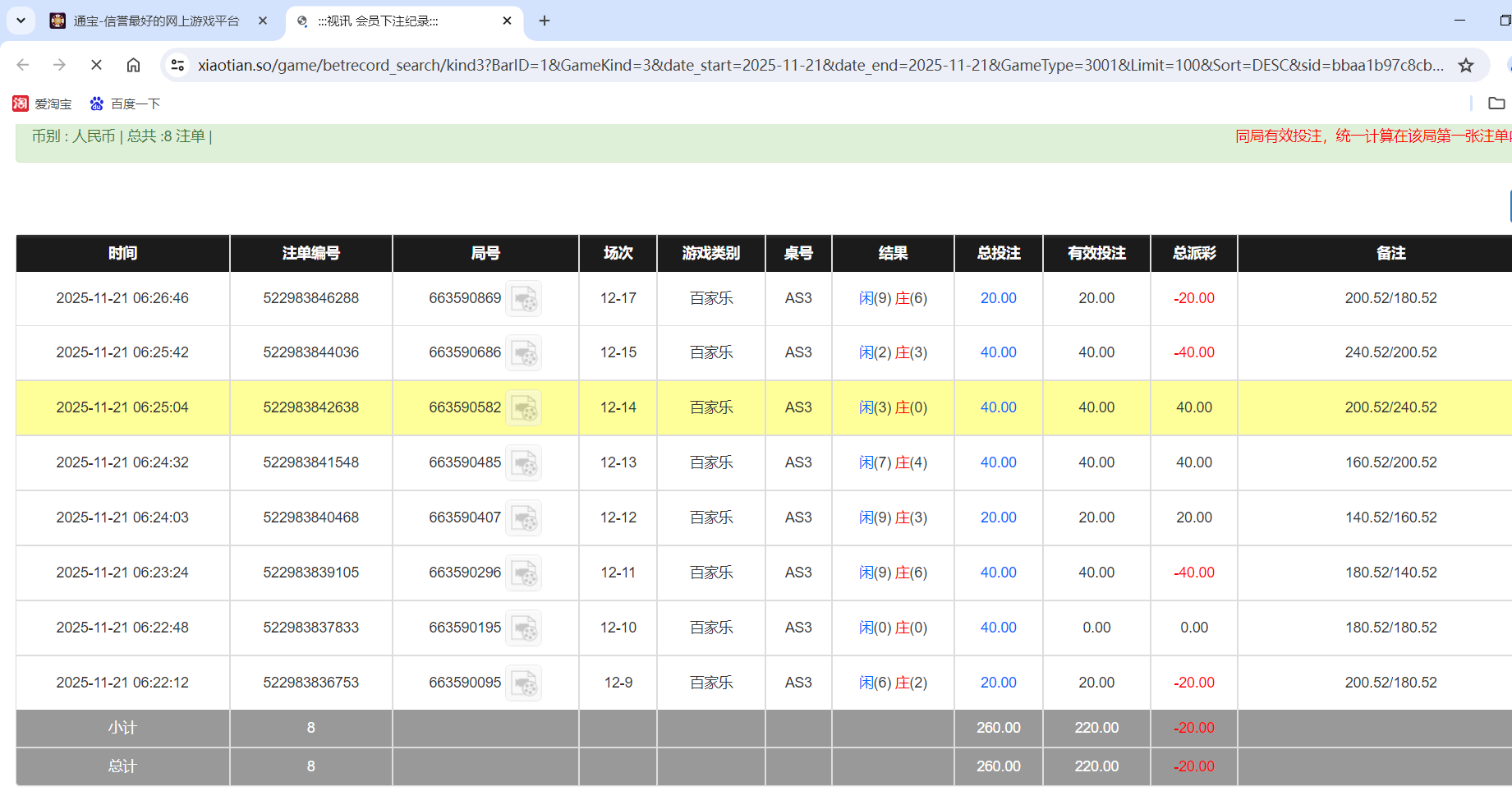The height and width of the screenshot is (805, 1512).
Task: Open a new browser tab
Action: coord(545,21)
